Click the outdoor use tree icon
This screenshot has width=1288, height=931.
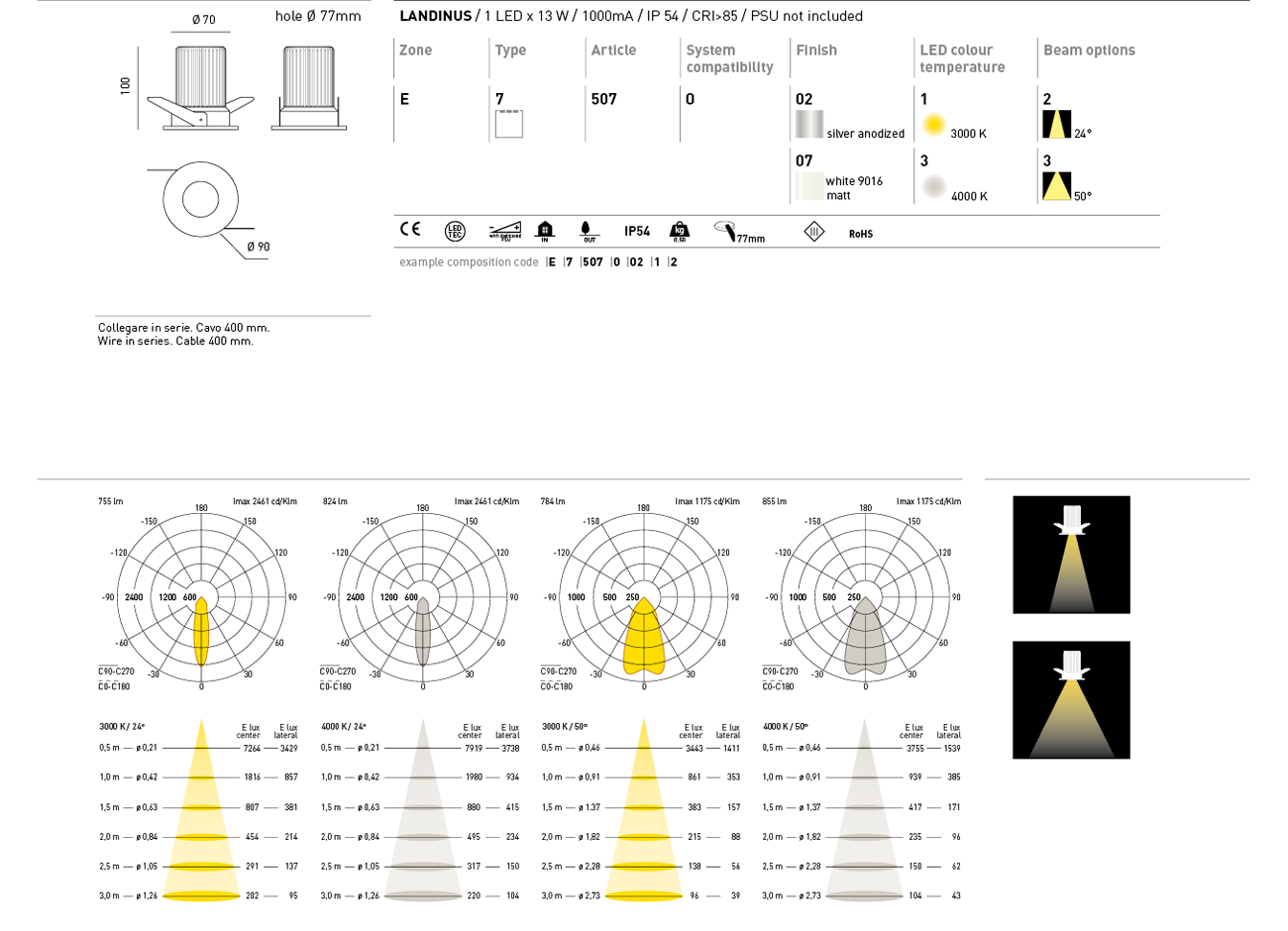click(589, 231)
